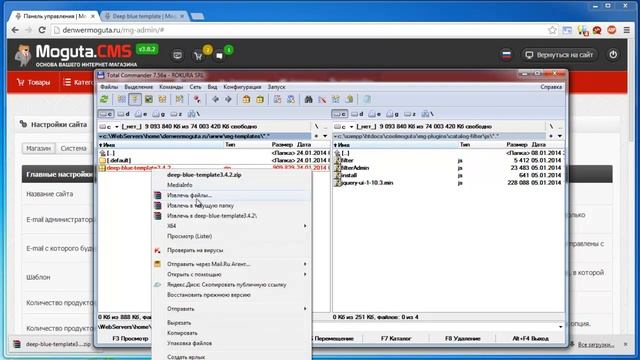640x360 pixels.
Task: Refresh panels with green arrows toolbar icon
Action: pos(104,99)
